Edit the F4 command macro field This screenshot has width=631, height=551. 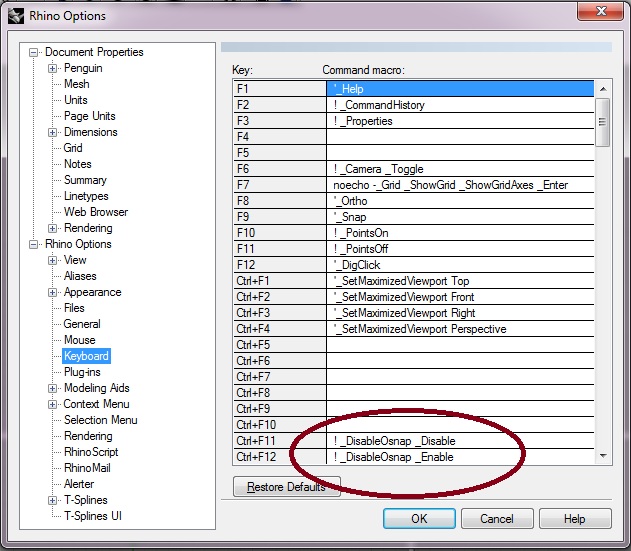pos(460,137)
